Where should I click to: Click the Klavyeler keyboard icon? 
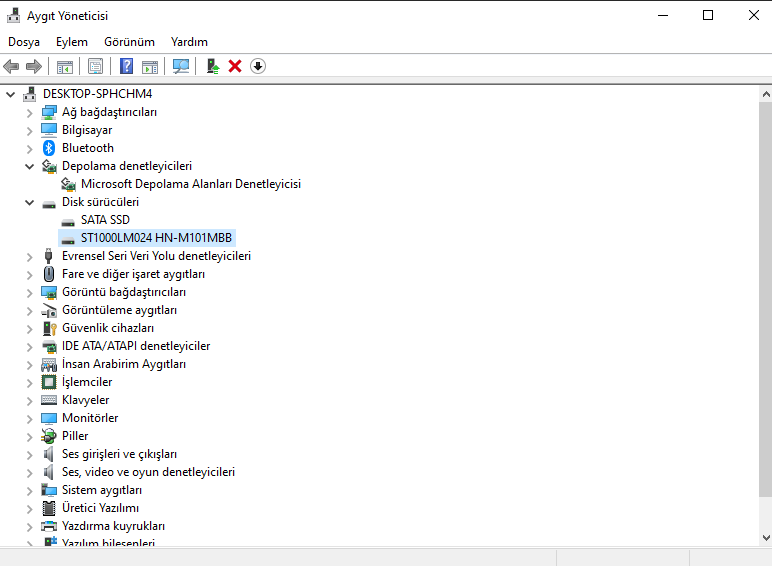point(49,400)
